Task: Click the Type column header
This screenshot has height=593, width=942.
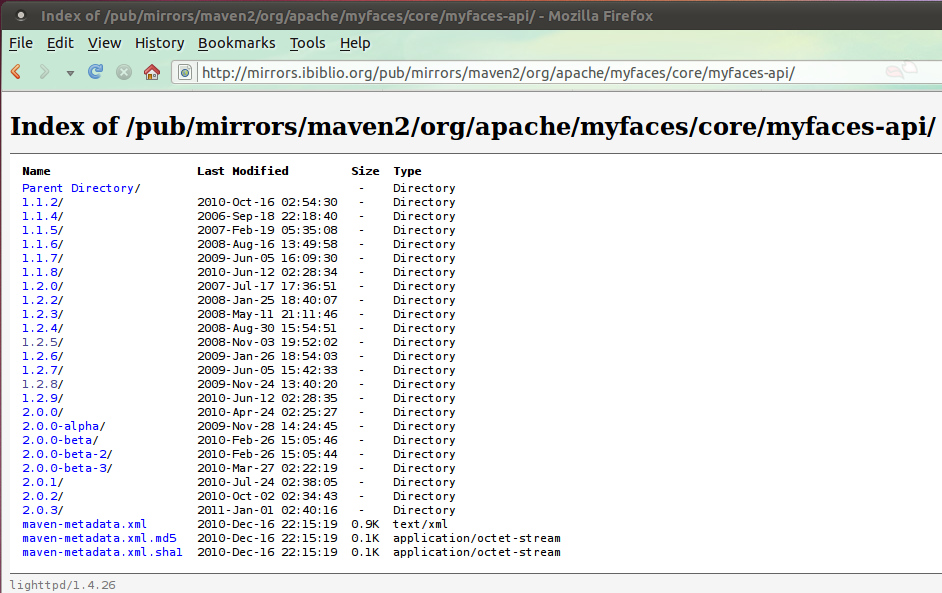Action: [x=407, y=171]
